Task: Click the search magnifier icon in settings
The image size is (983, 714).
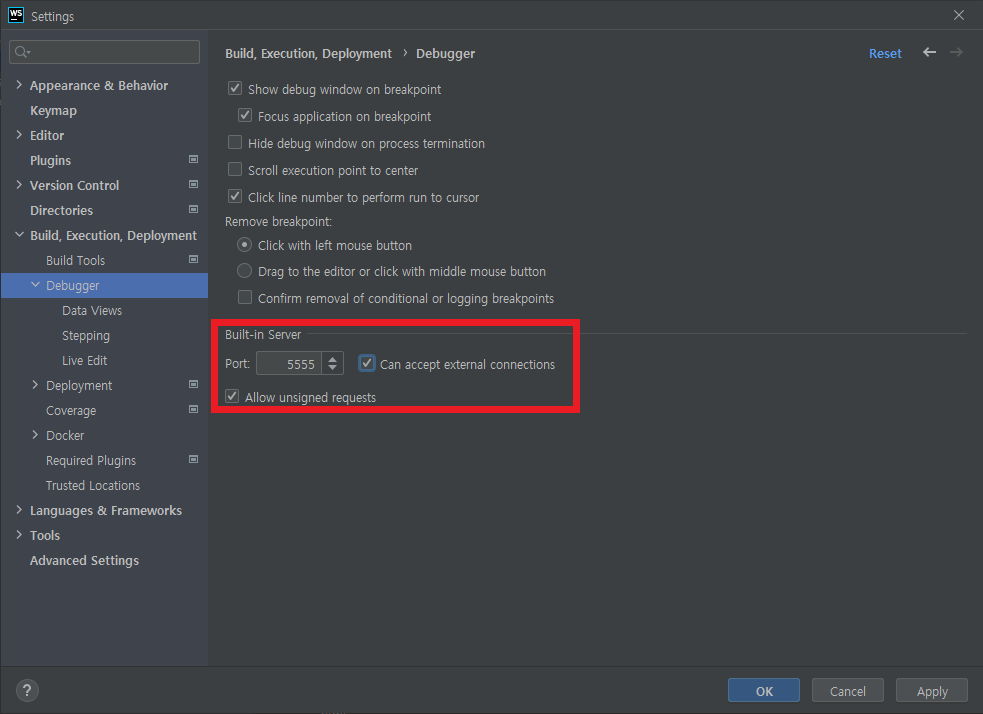Action: pos(22,52)
